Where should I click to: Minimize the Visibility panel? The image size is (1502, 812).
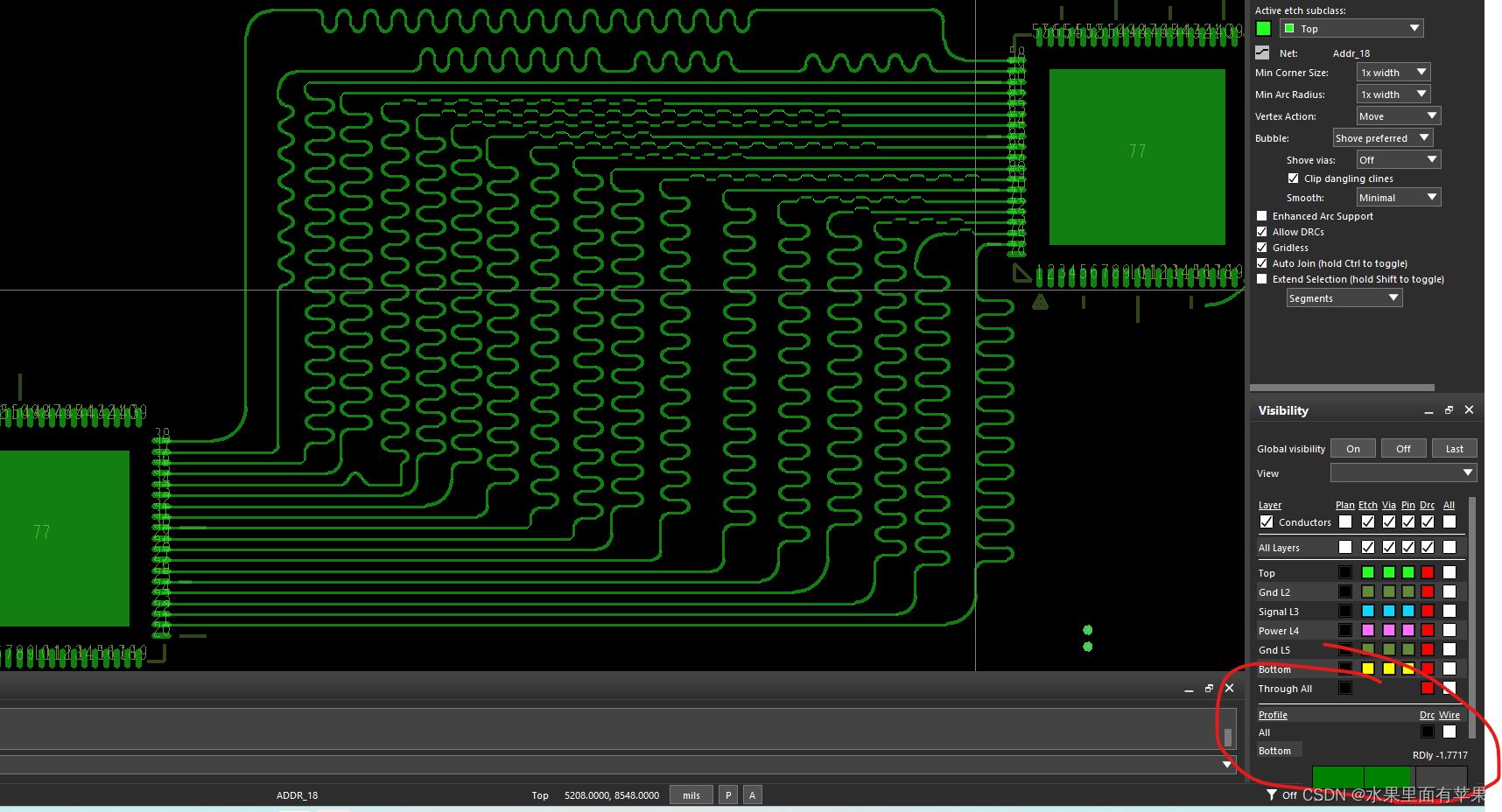pyautogui.click(x=1428, y=411)
